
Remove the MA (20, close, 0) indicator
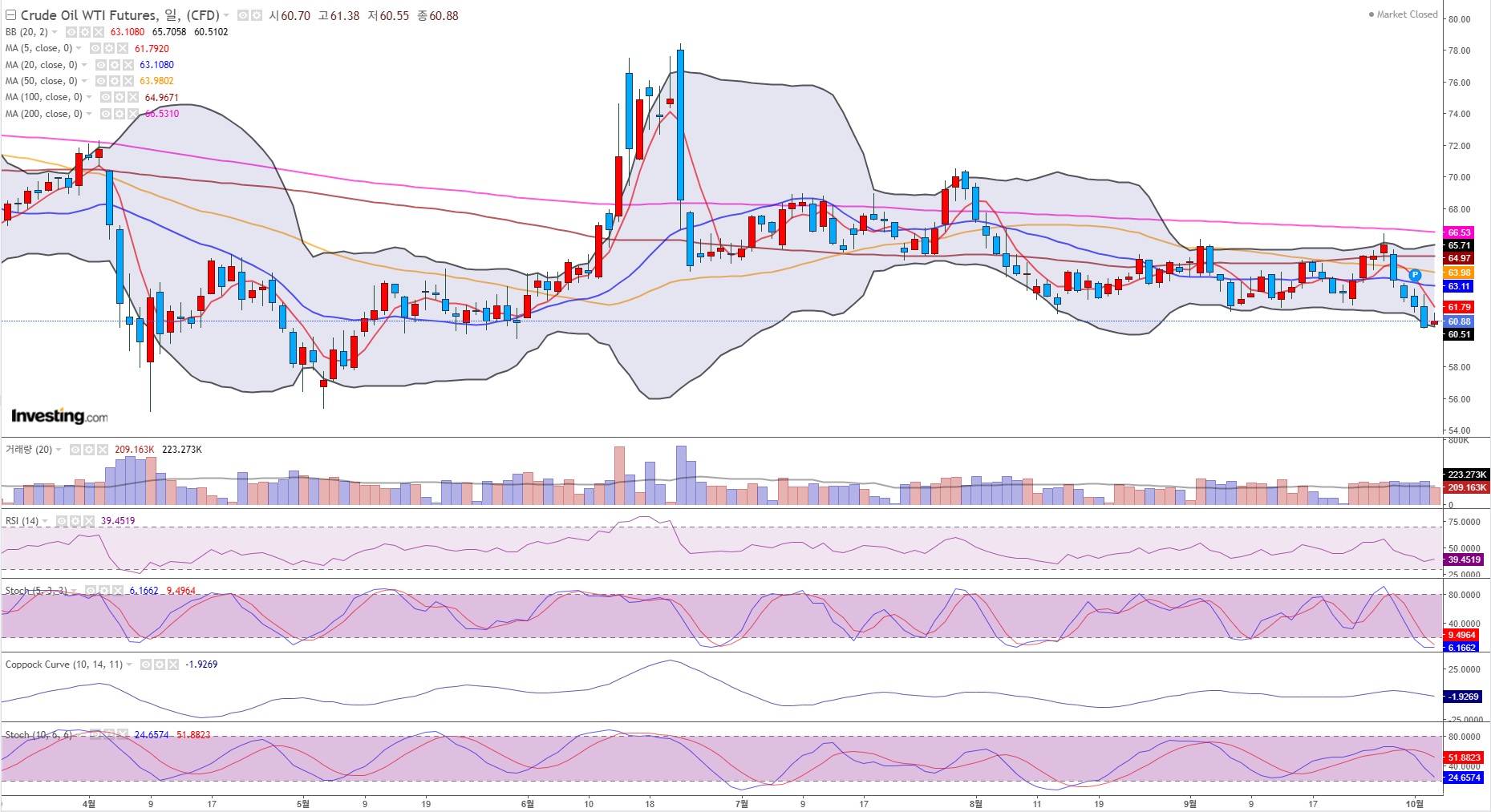click(x=128, y=65)
